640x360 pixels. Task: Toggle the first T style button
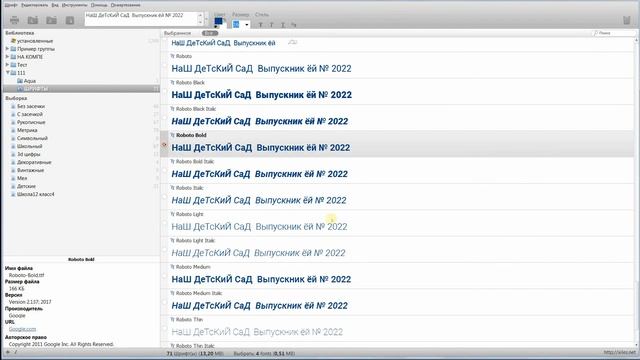[260, 25]
